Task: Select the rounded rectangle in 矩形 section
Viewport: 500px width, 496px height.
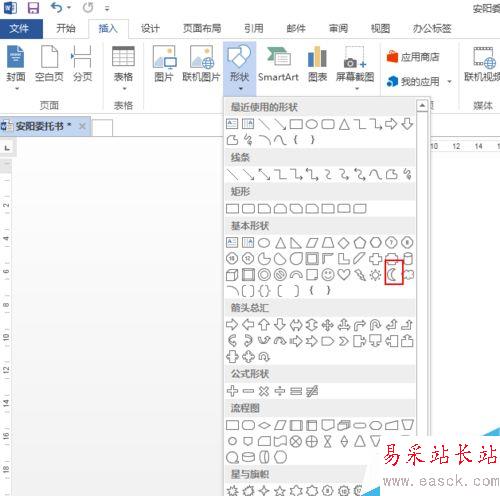Action: click(x=248, y=209)
